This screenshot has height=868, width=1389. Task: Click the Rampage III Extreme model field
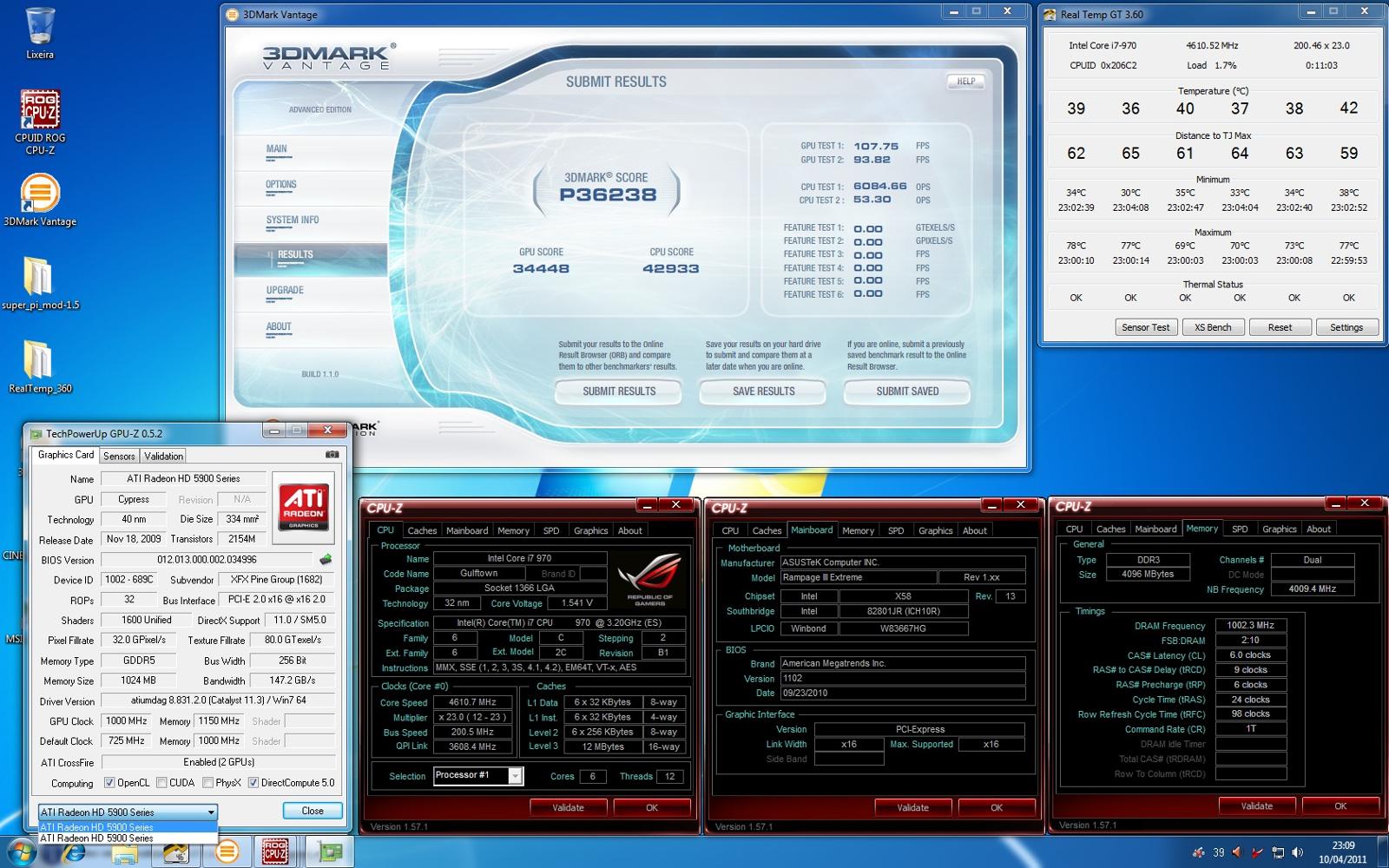pyautogui.click(x=858, y=577)
